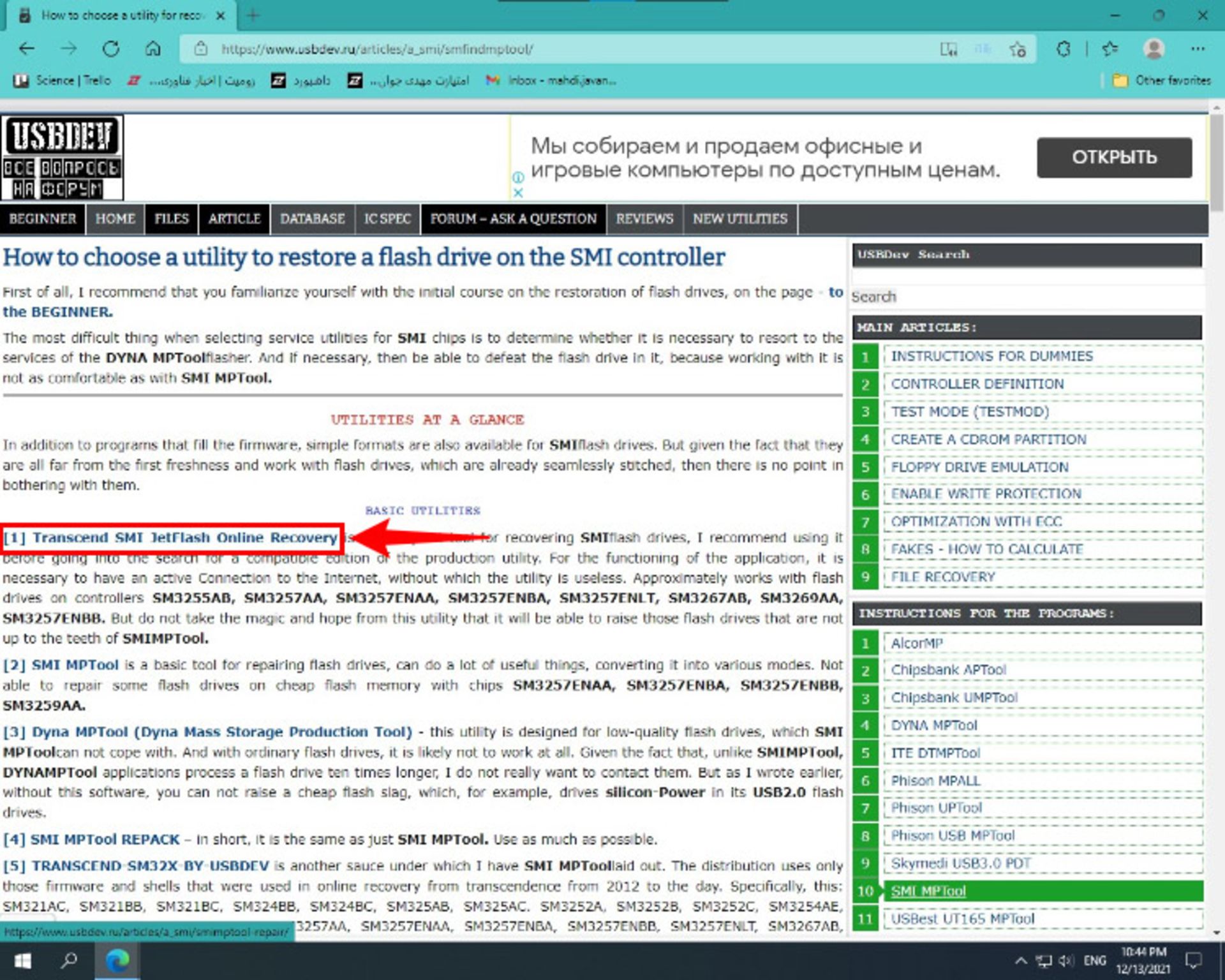
Task: Open the Windows Start menu
Action: tap(23, 960)
